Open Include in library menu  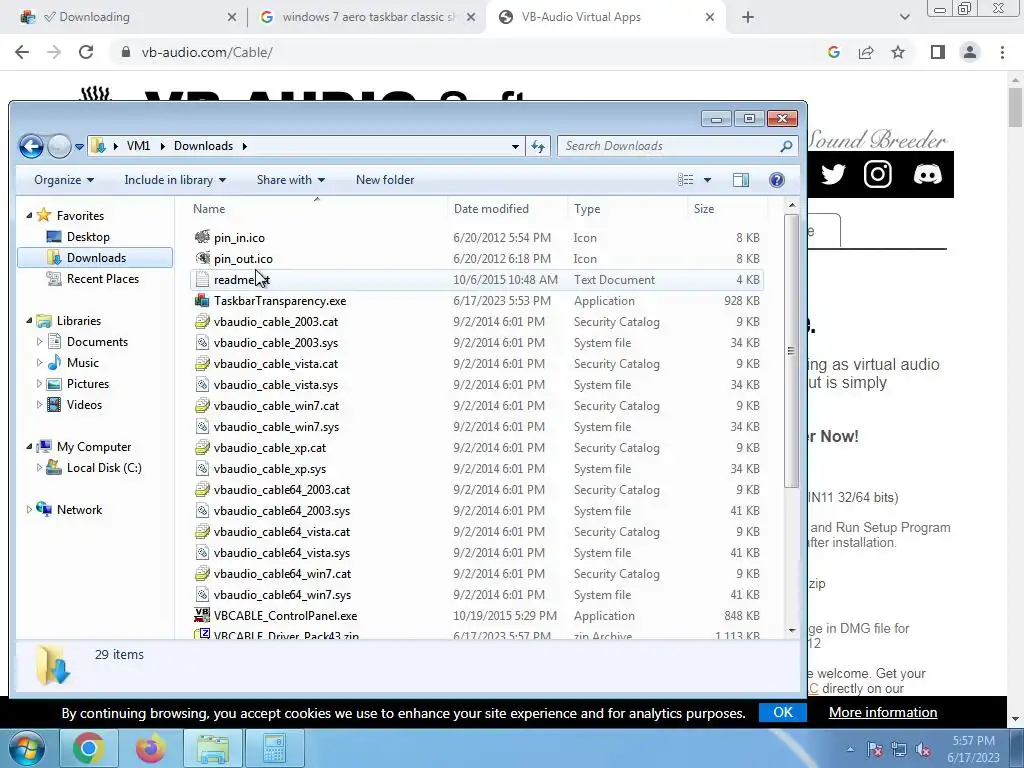175,180
